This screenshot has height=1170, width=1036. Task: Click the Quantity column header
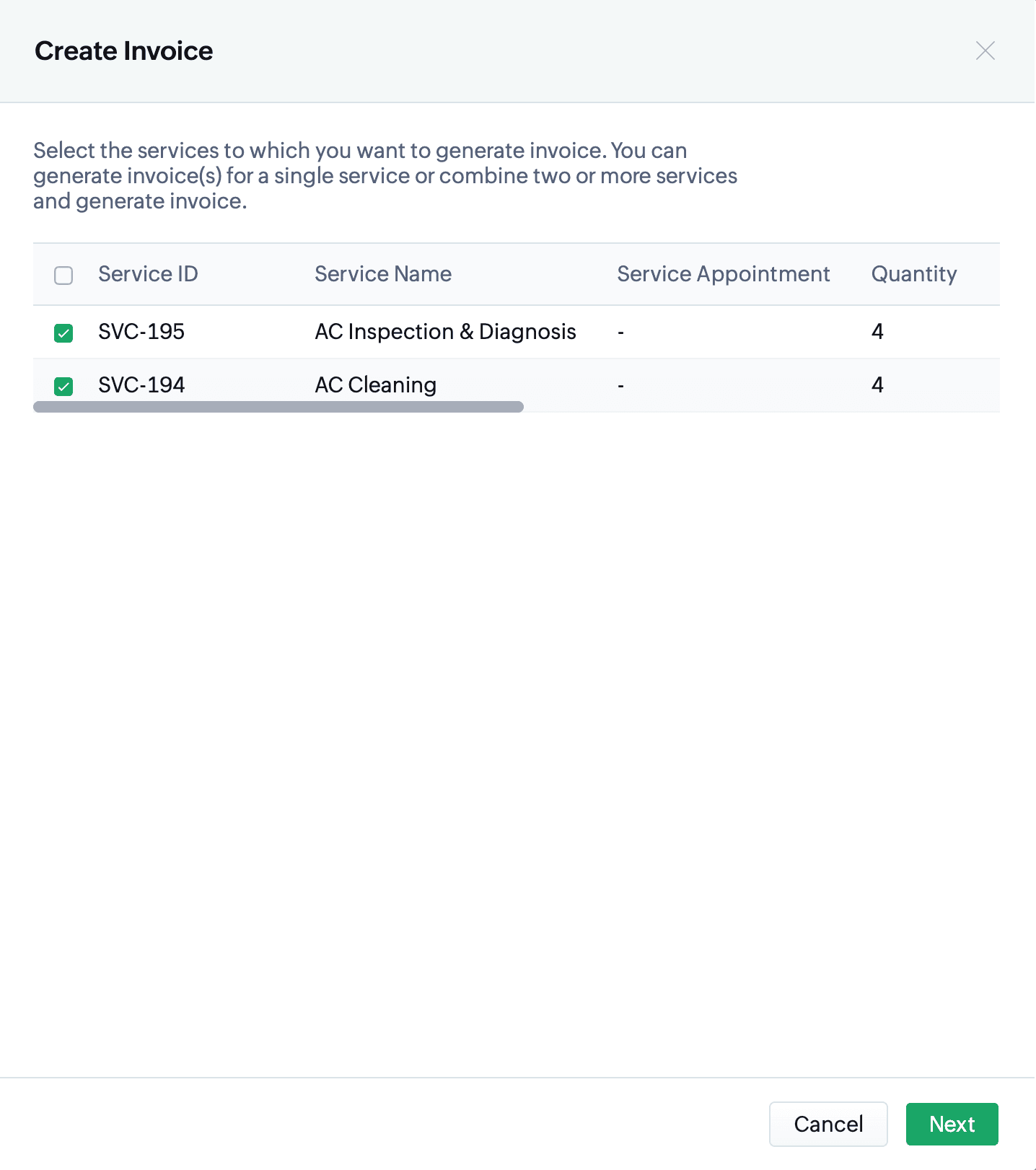913,274
